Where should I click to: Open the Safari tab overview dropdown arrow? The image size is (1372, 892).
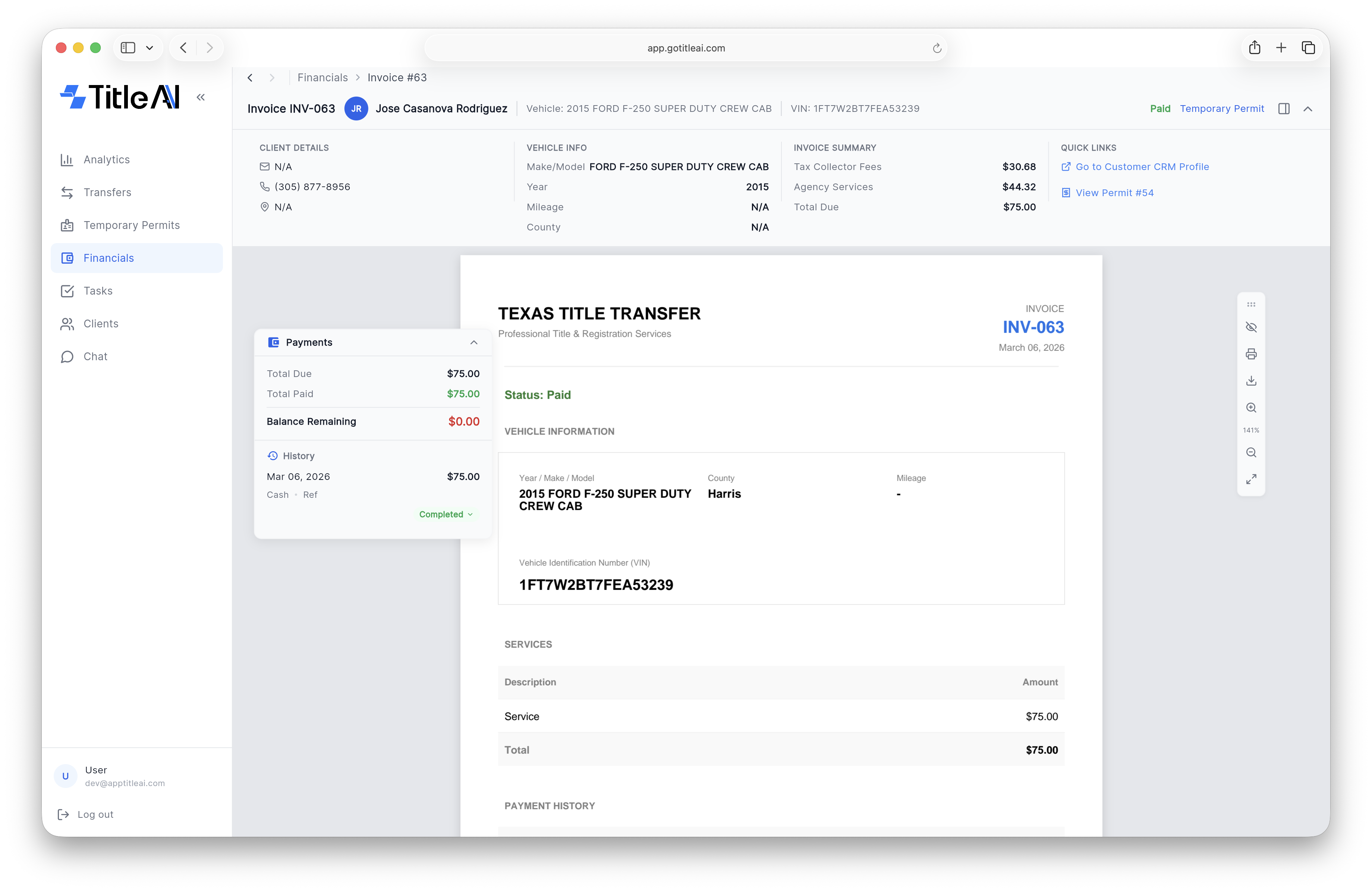click(150, 48)
